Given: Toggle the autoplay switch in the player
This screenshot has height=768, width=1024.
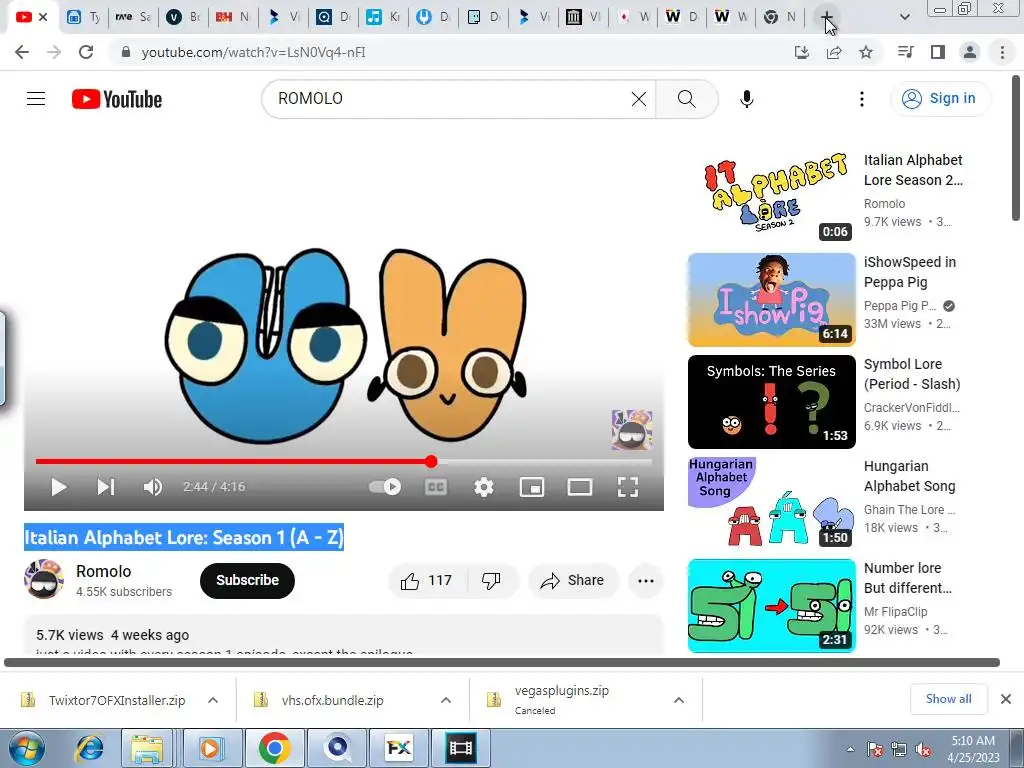Looking at the screenshot, I should coord(385,487).
